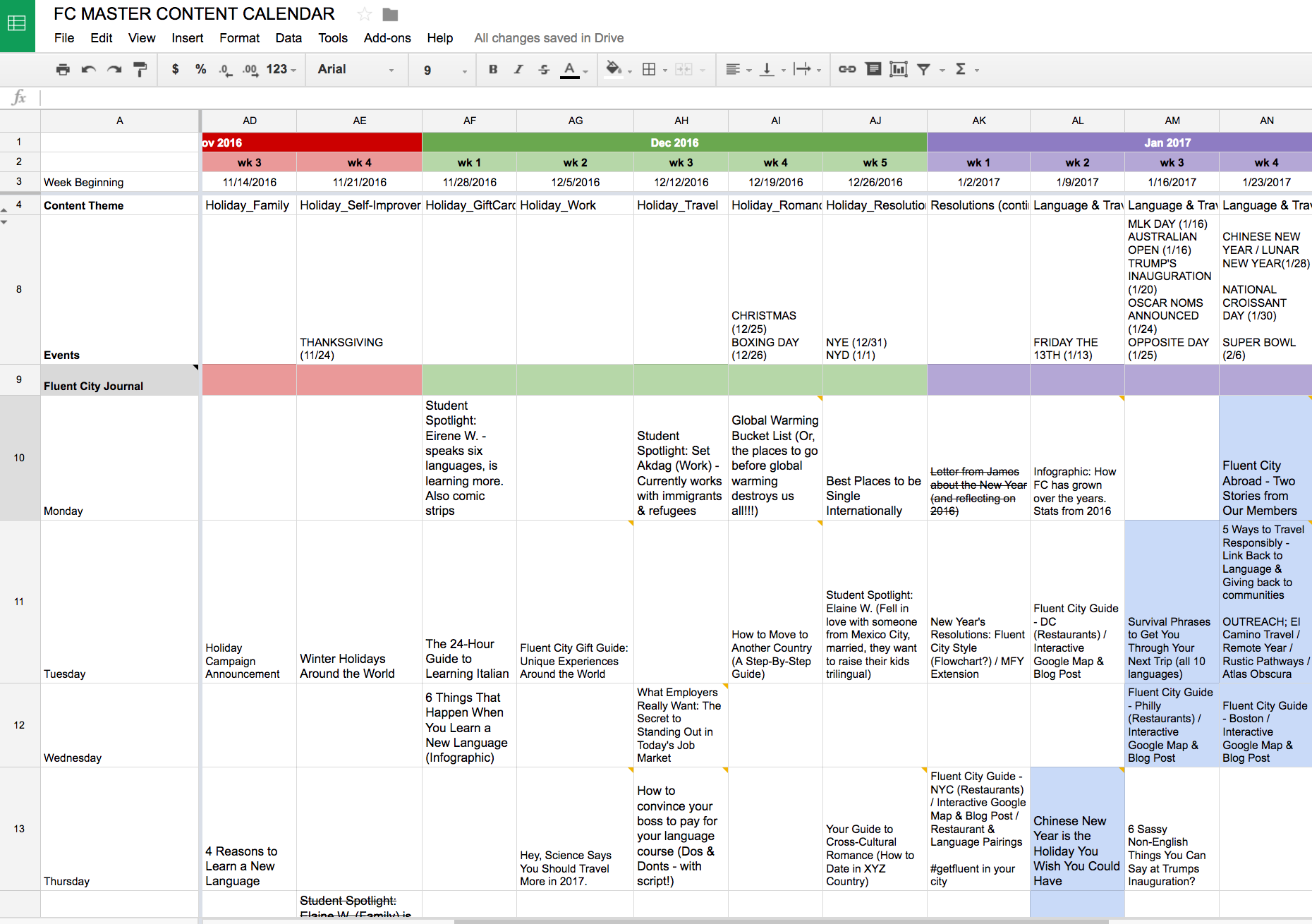
Task: Select the 'THANKSGIVING (11/24)' event cell
Action: tap(359, 289)
